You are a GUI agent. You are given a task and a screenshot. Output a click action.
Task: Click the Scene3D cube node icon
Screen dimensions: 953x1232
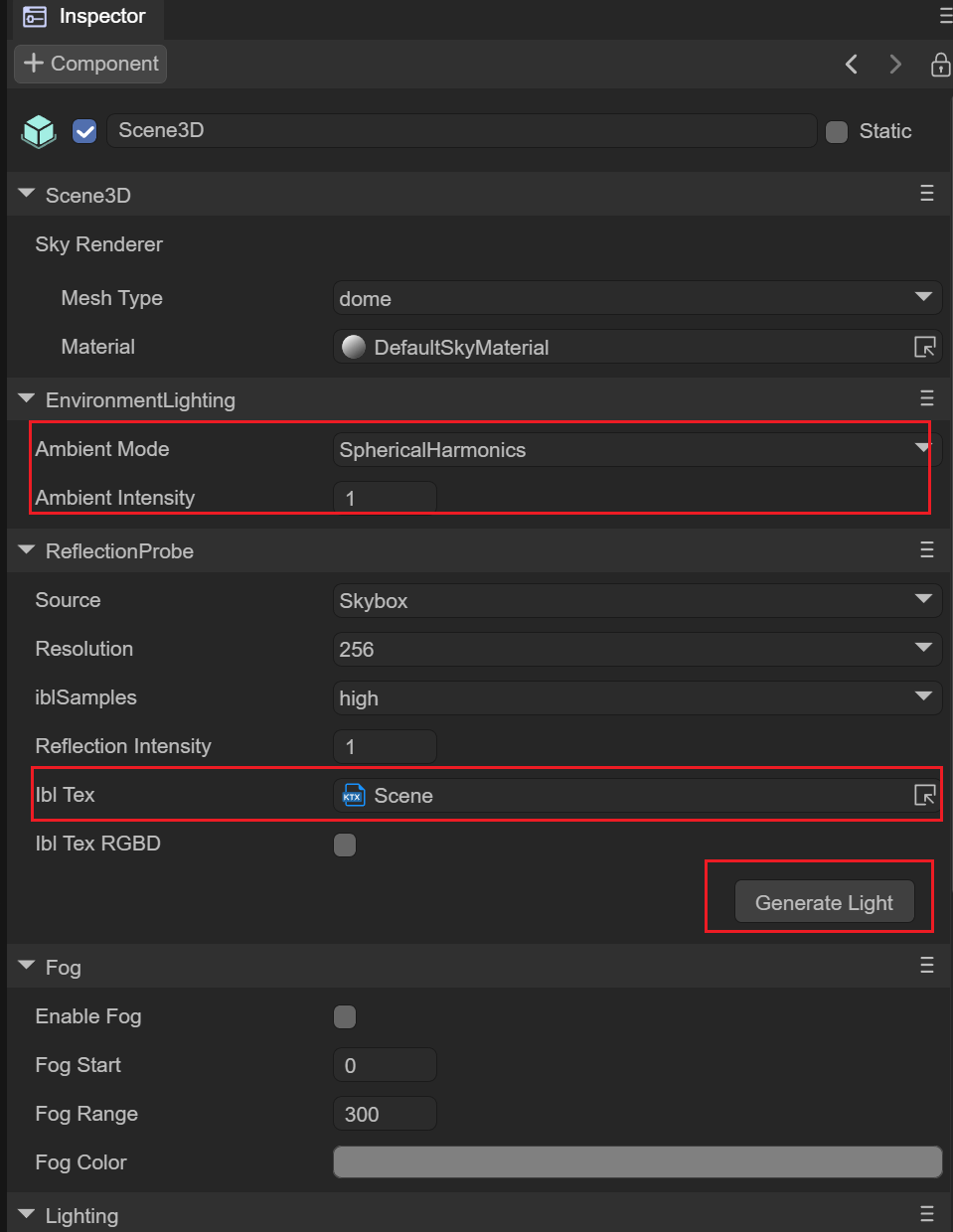tap(39, 131)
